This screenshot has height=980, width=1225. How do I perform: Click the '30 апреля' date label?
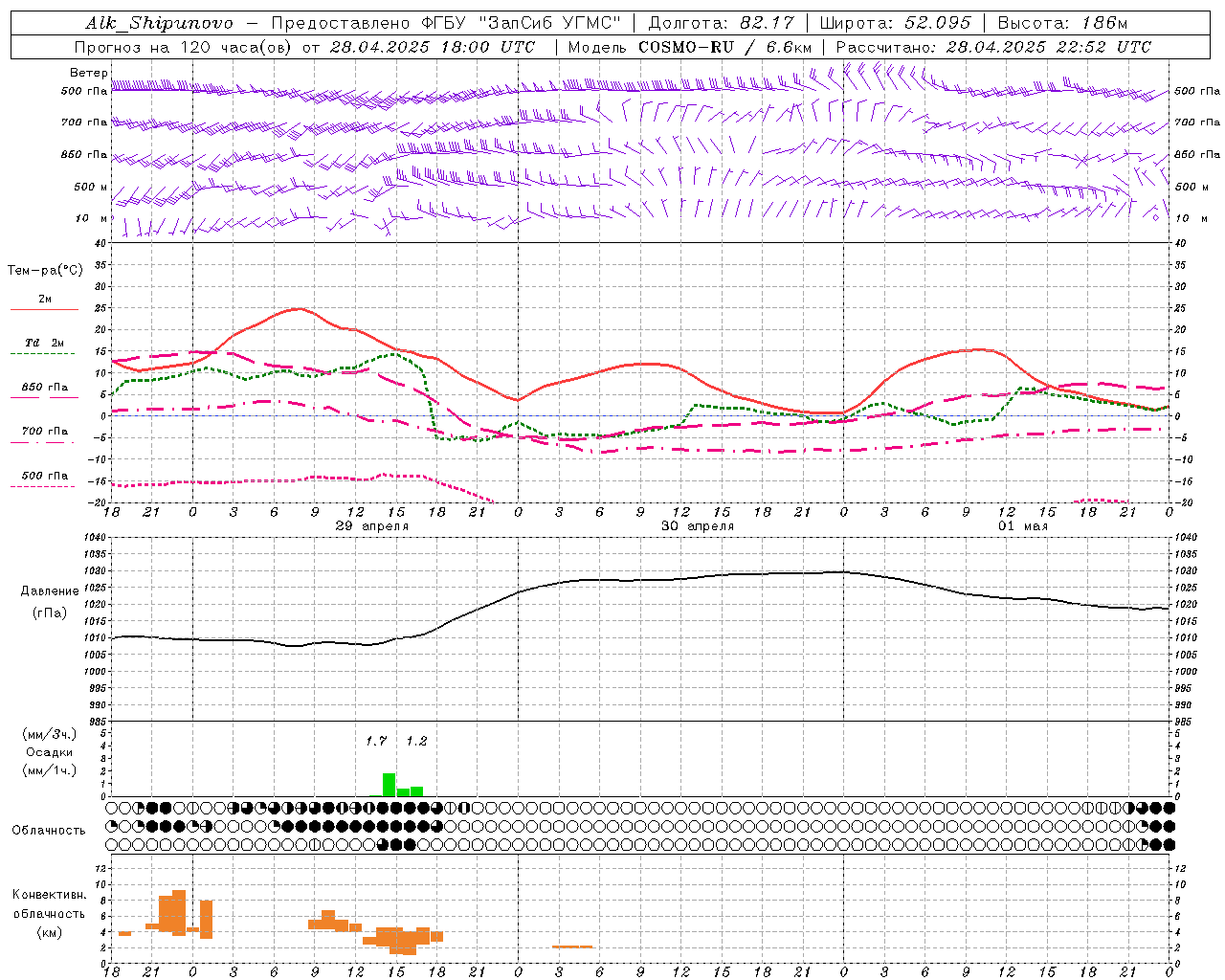698,526
